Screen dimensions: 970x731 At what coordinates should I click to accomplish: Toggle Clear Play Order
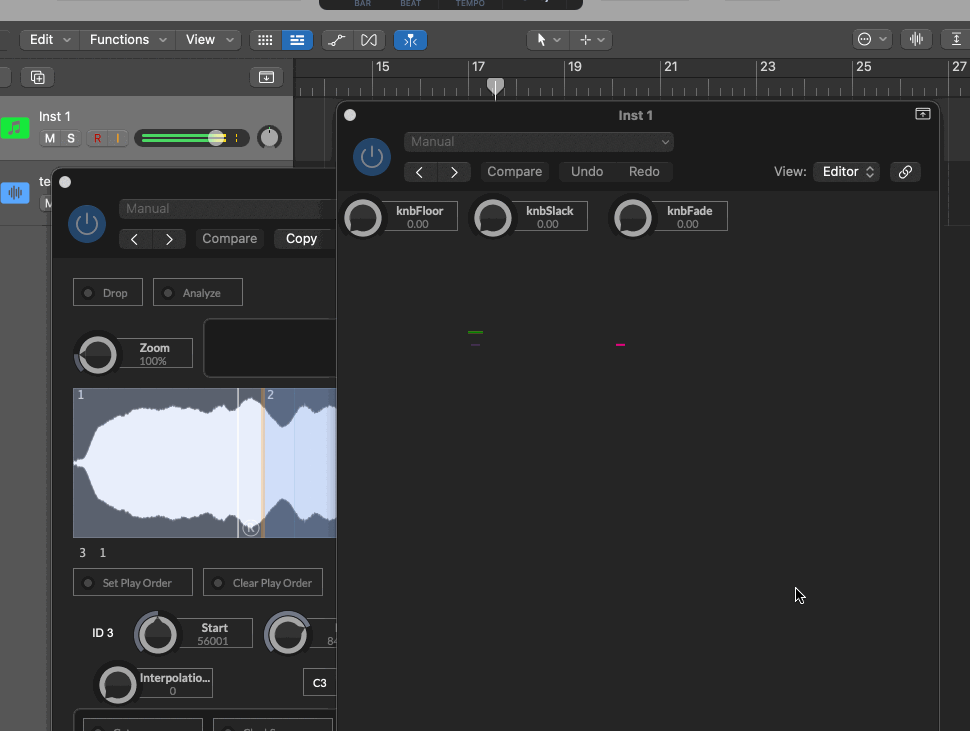pyautogui.click(x=263, y=583)
